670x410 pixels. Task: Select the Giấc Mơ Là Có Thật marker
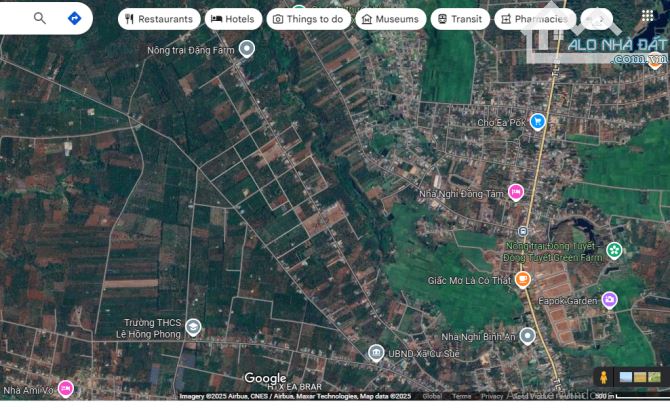[522, 280]
